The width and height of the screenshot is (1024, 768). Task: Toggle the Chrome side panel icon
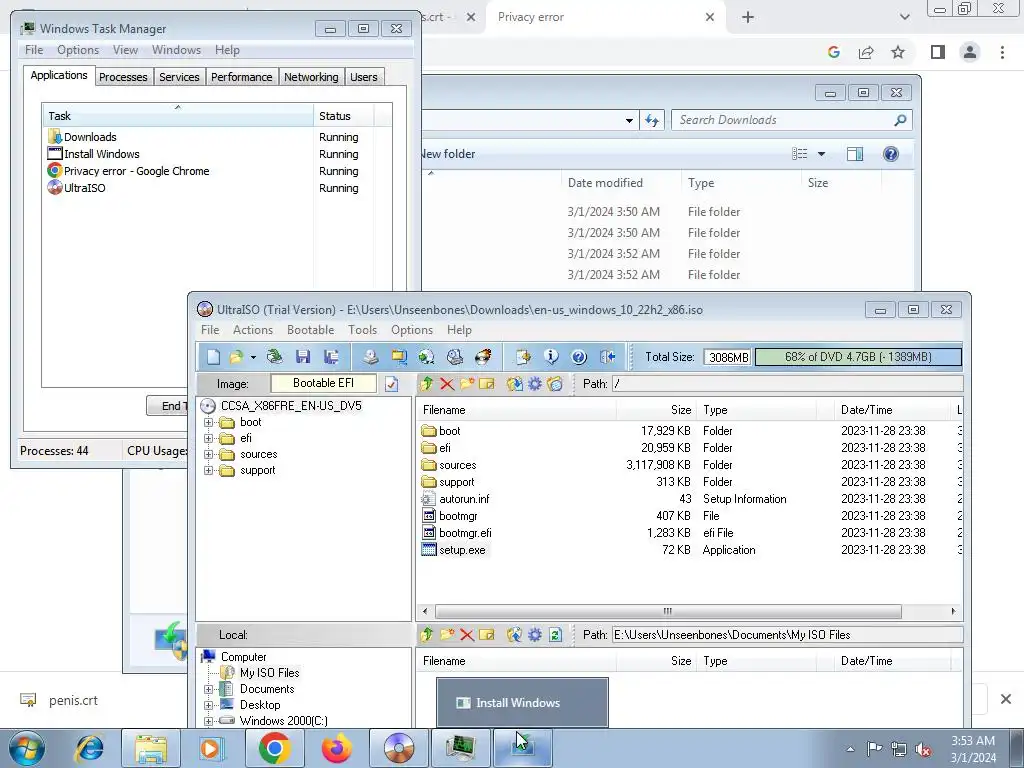tap(938, 52)
